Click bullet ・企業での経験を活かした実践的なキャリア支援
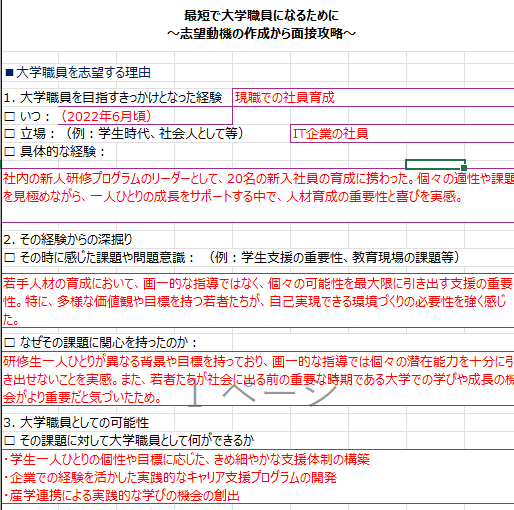 (x=170, y=478)
